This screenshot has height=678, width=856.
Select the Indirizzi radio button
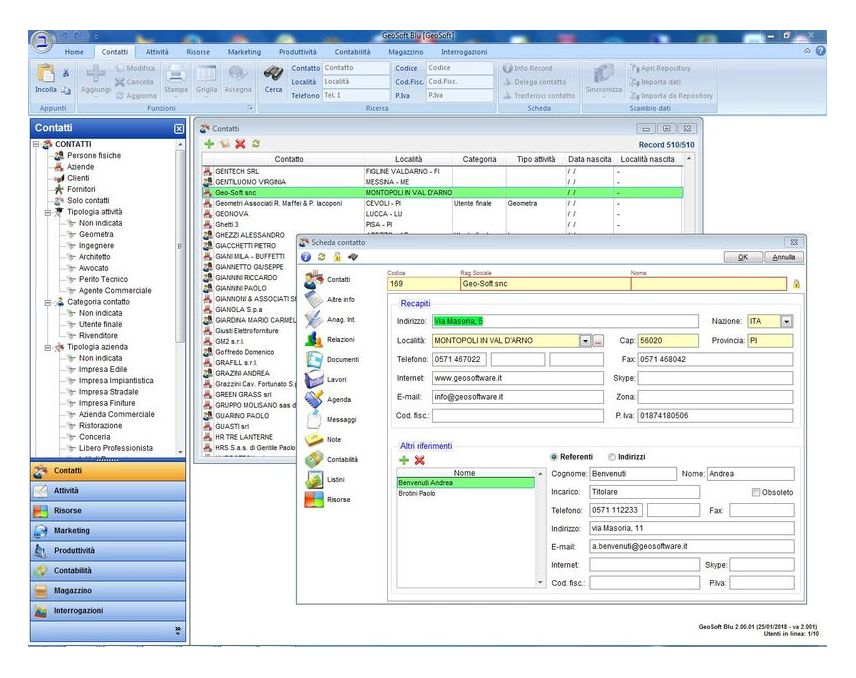[x=612, y=457]
